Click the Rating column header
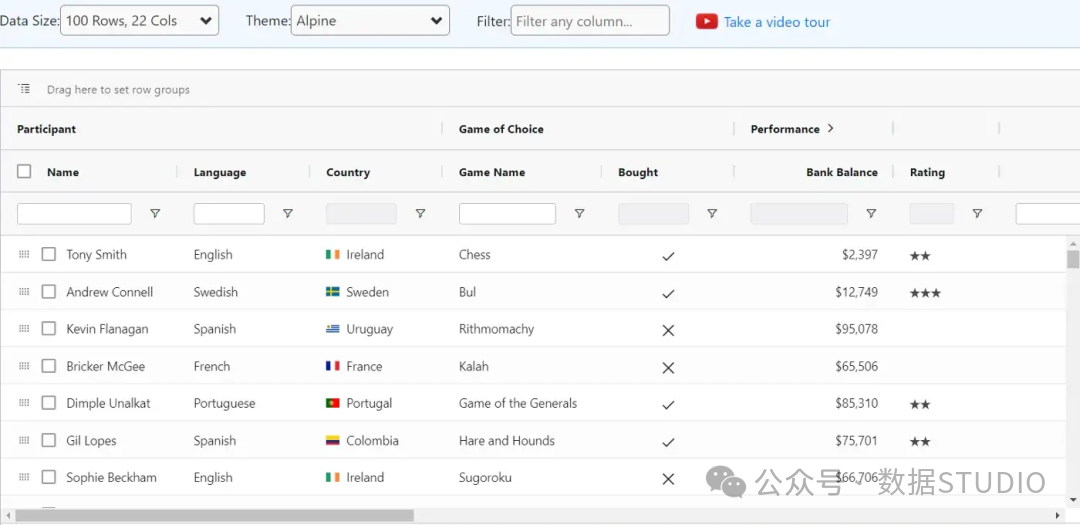The width and height of the screenshot is (1080, 525). coord(927,172)
